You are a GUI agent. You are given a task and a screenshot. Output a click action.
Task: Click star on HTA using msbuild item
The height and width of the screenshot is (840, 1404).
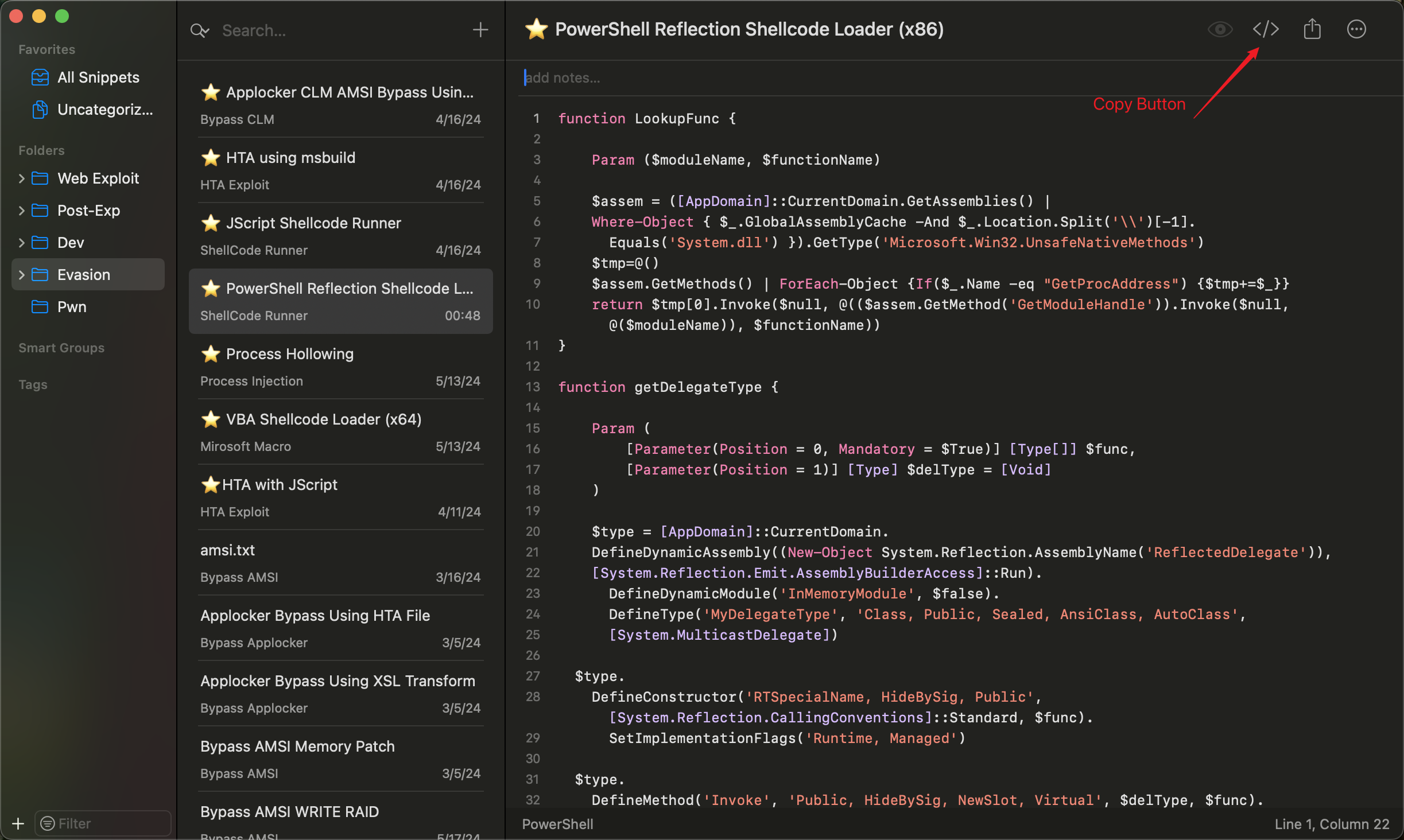click(x=211, y=157)
